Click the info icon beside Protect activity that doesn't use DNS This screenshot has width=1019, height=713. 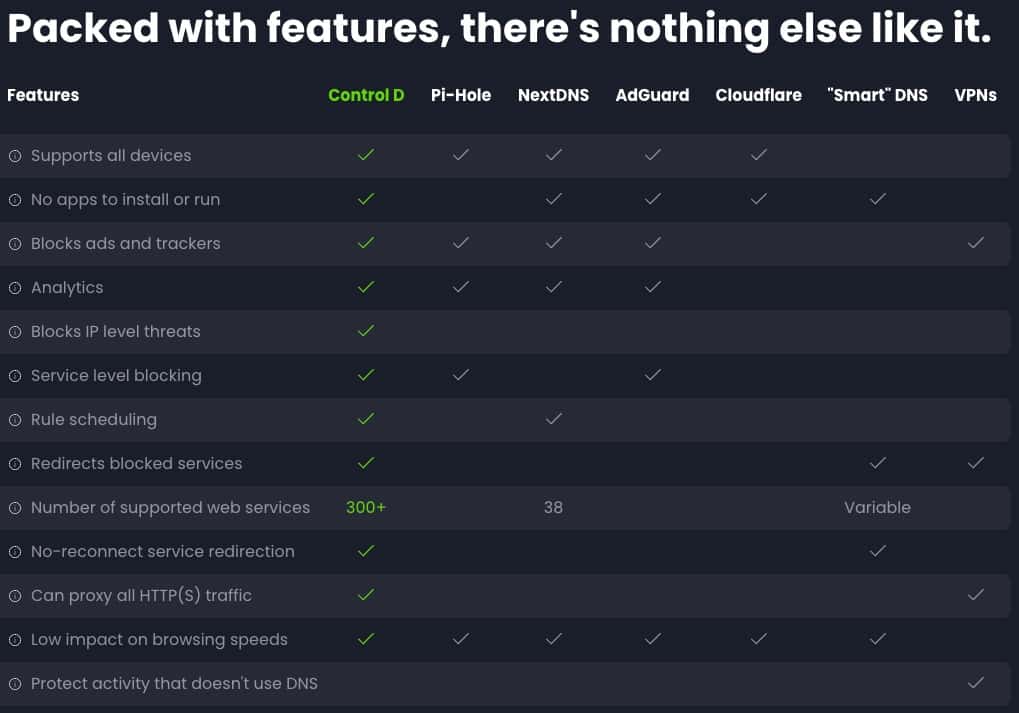(x=15, y=684)
